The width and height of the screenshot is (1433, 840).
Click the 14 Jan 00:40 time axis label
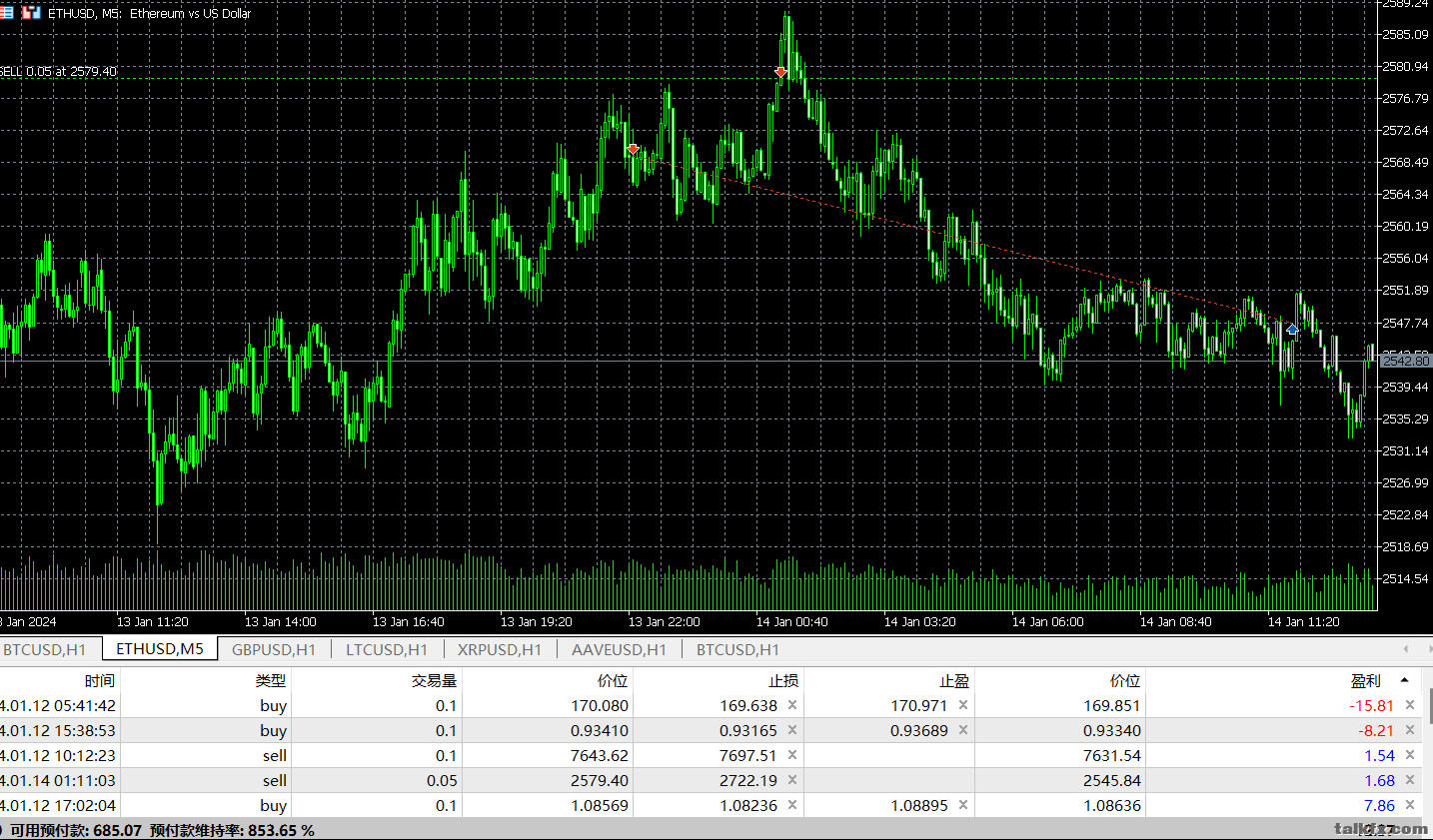coord(791,621)
